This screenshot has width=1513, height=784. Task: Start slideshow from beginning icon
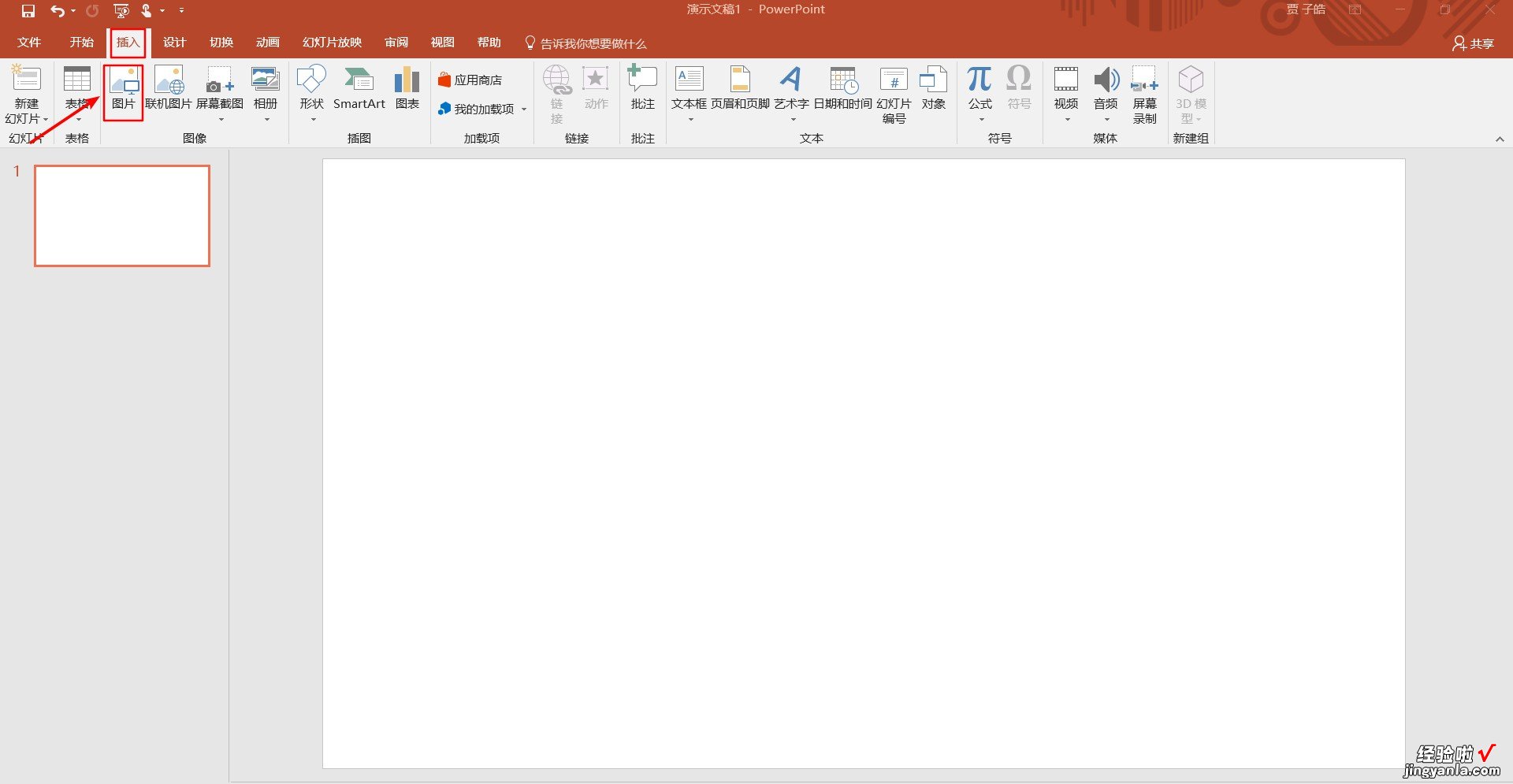[121, 11]
